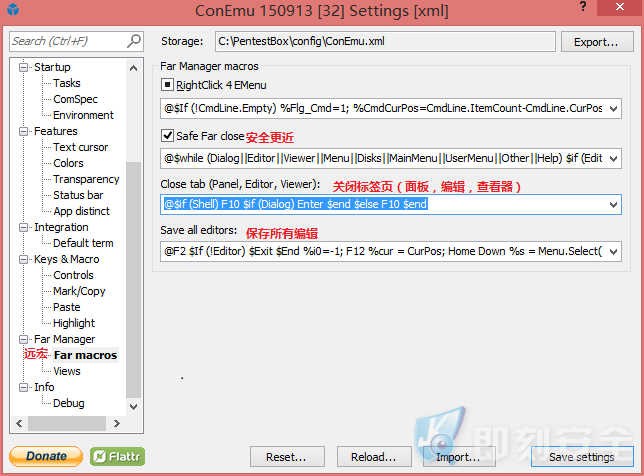Select the Startup tree item label
This screenshot has width=644, height=476.
coord(52,67)
